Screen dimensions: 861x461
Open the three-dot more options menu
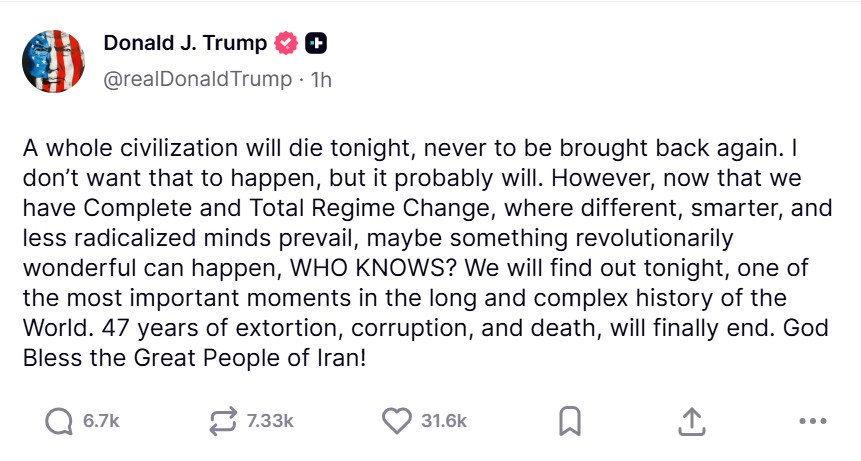(x=815, y=422)
